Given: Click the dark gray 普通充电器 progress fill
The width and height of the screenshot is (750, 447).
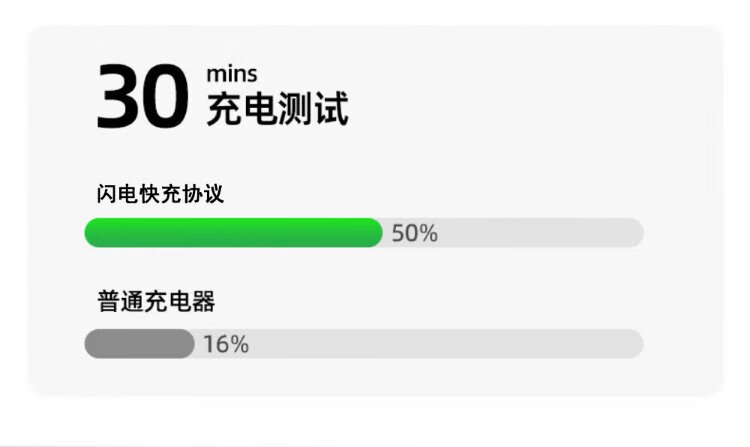Looking at the screenshot, I should point(139,344).
